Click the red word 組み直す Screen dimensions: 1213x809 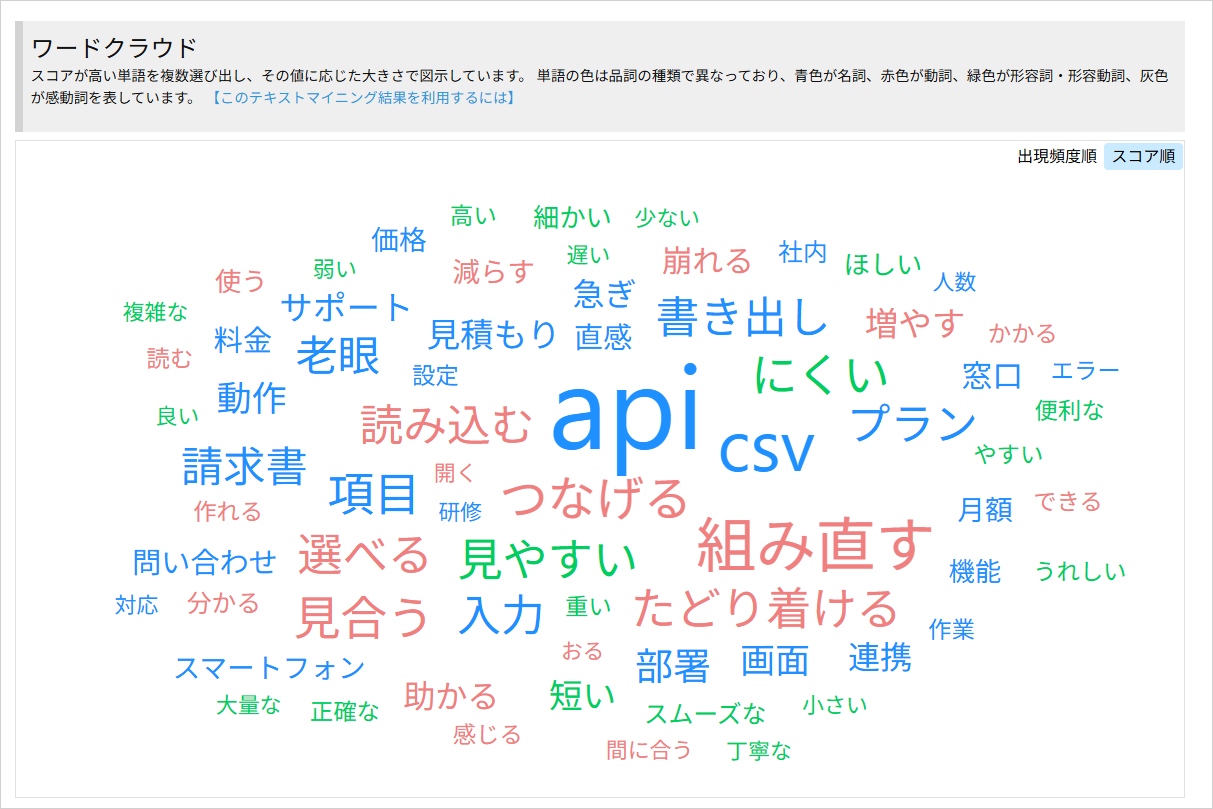coord(814,546)
